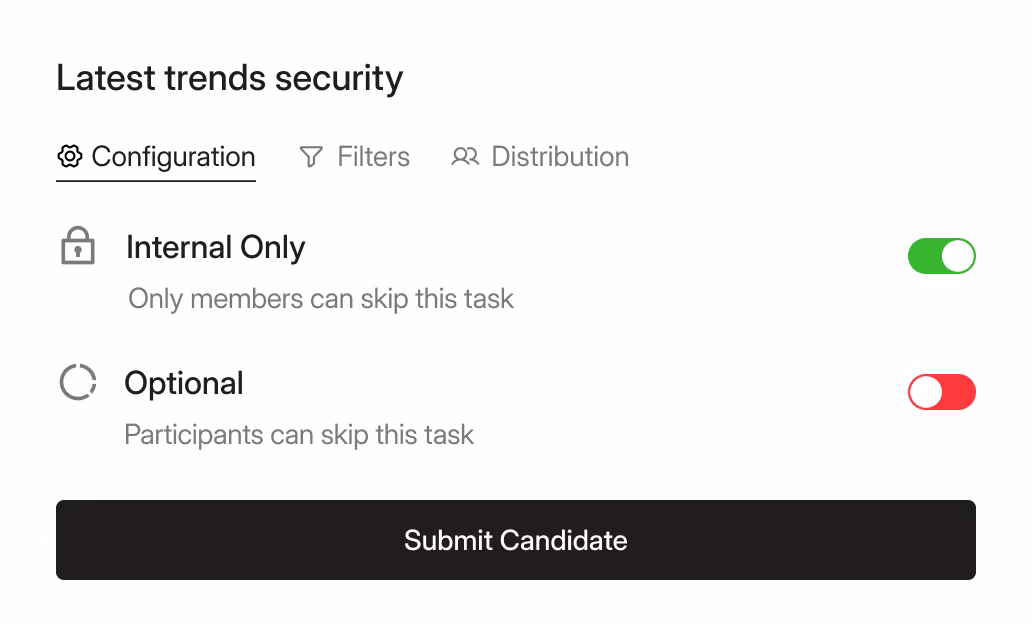Screen dimensions: 1032x624
Task: Click the red Optional toggle knob
Action: pos(925,392)
